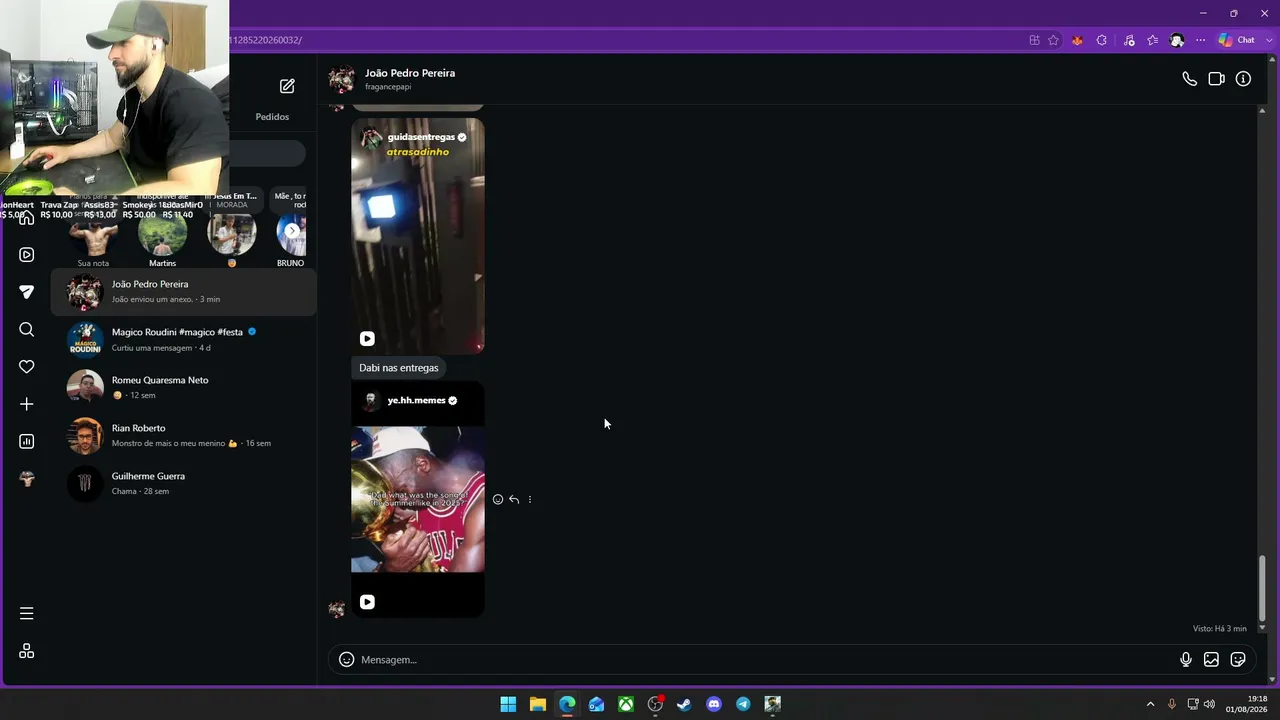Favorite this page with the star icon

coord(1053,40)
